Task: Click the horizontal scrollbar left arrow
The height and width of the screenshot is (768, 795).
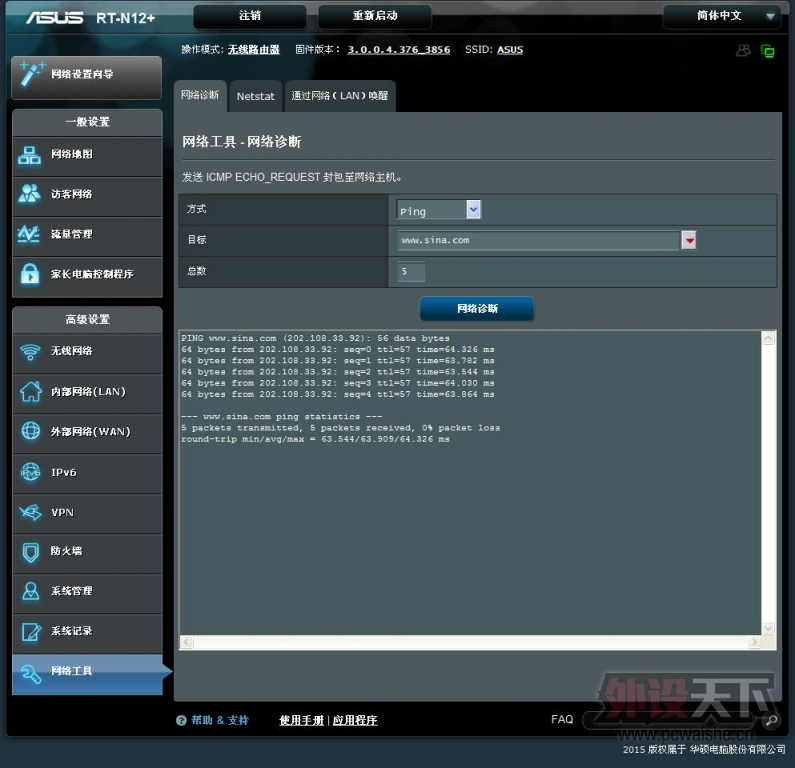Action: [187, 642]
